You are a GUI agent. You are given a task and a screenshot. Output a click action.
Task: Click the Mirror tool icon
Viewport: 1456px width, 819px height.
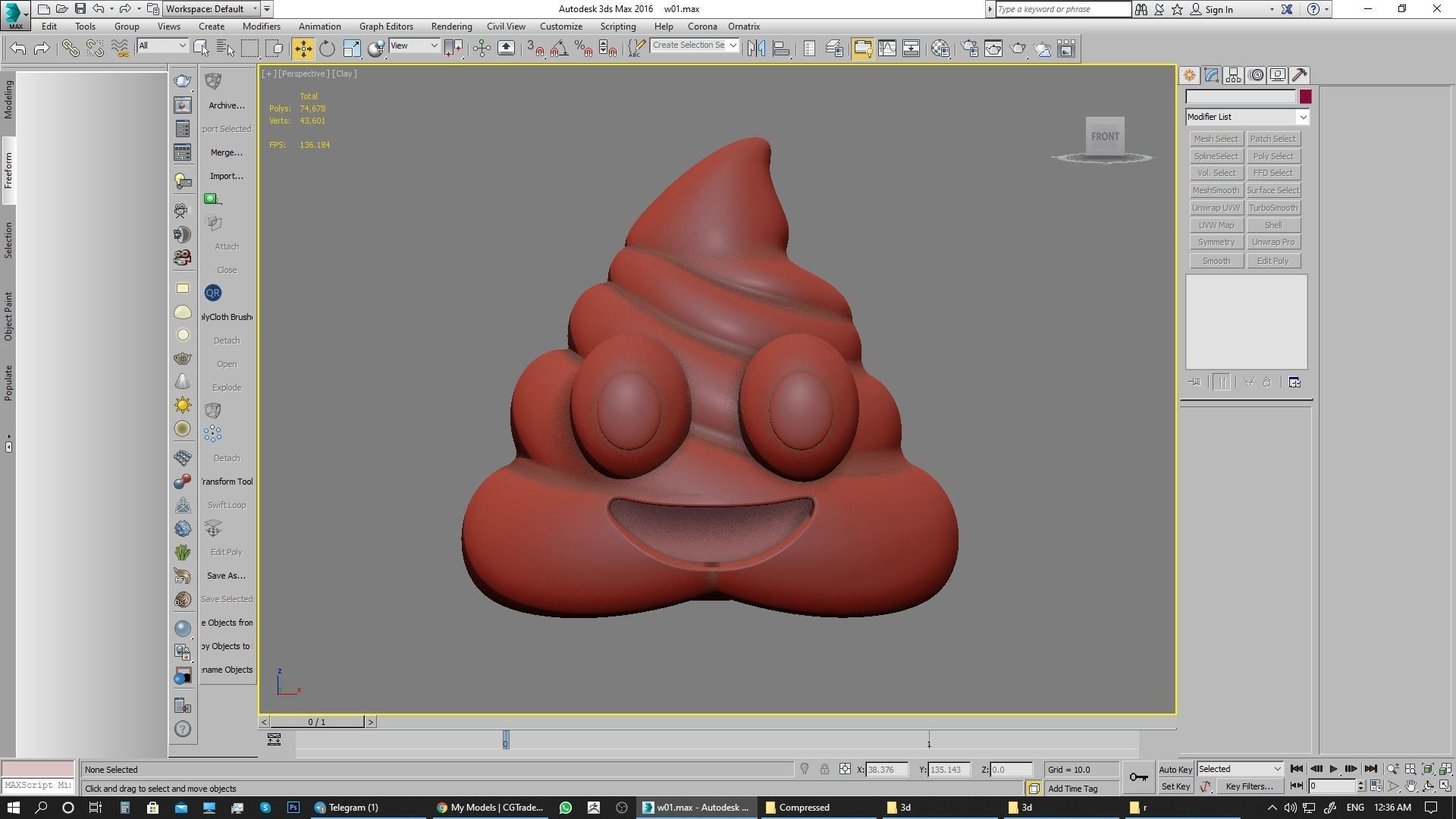tap(756, 49)
